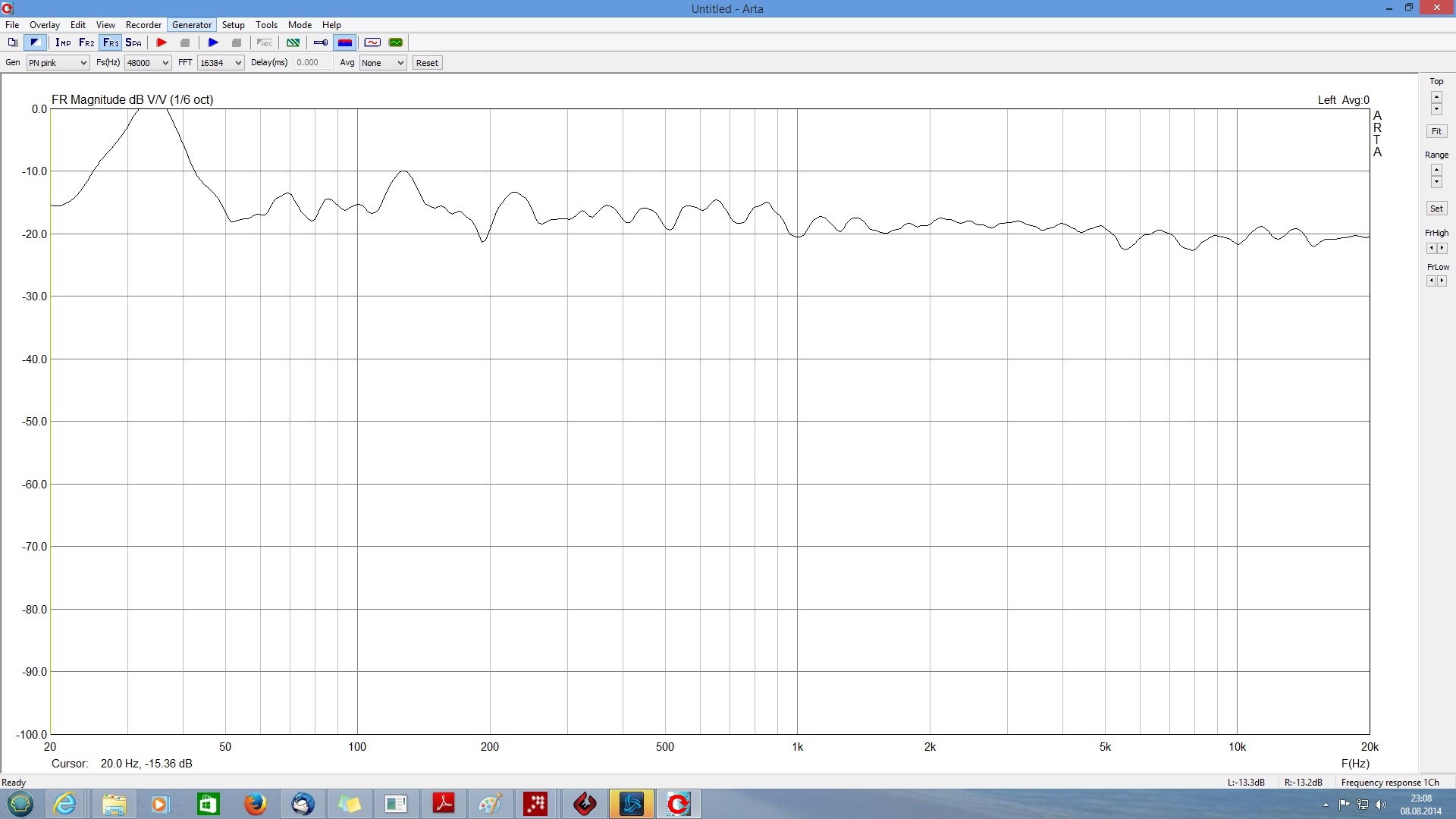The image size is (1456, 819).
Task: Click the stop button next to the blue play icon
Action: point(237,42)
